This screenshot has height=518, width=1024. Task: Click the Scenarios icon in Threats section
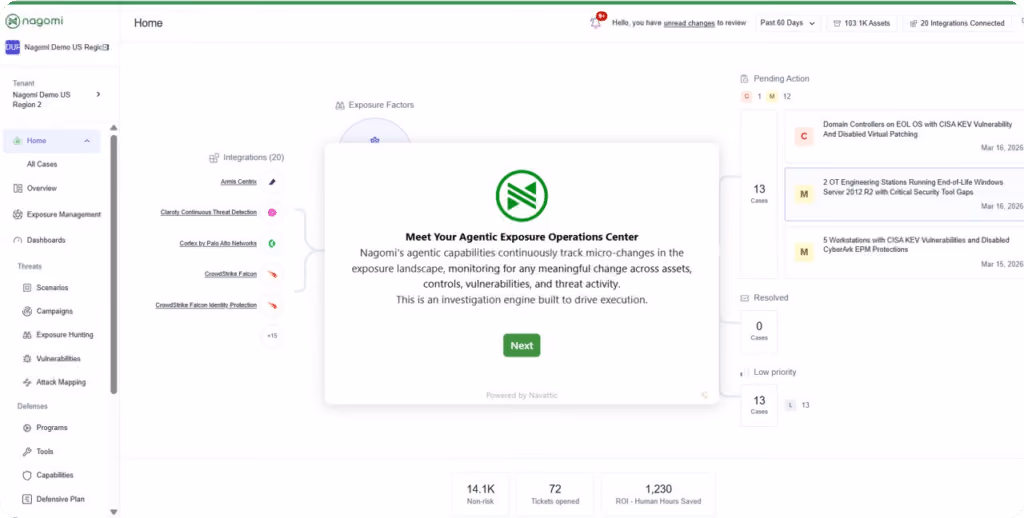pyautogui.click(x=27, y=287)
